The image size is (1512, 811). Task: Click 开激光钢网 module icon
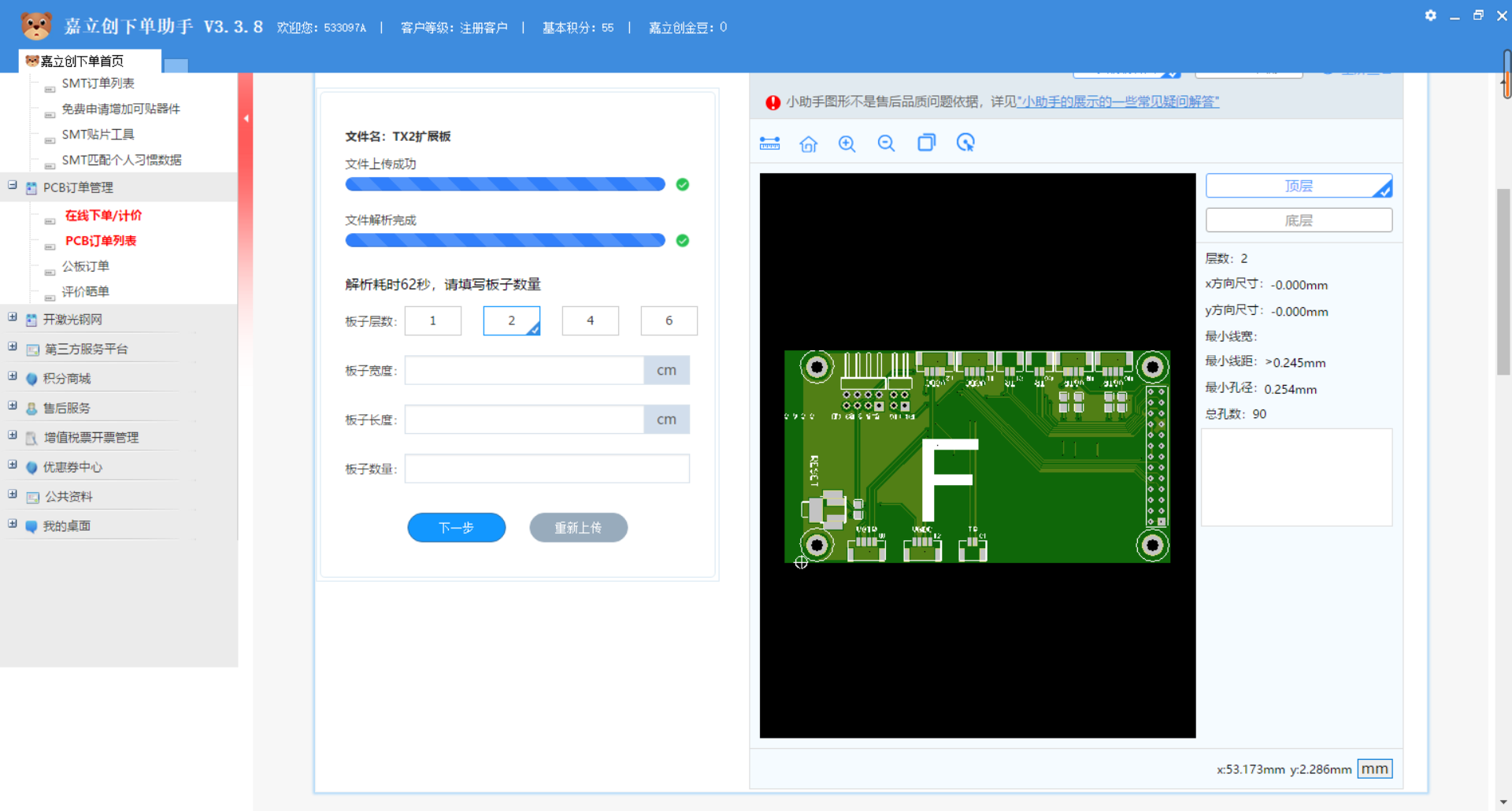31,320
